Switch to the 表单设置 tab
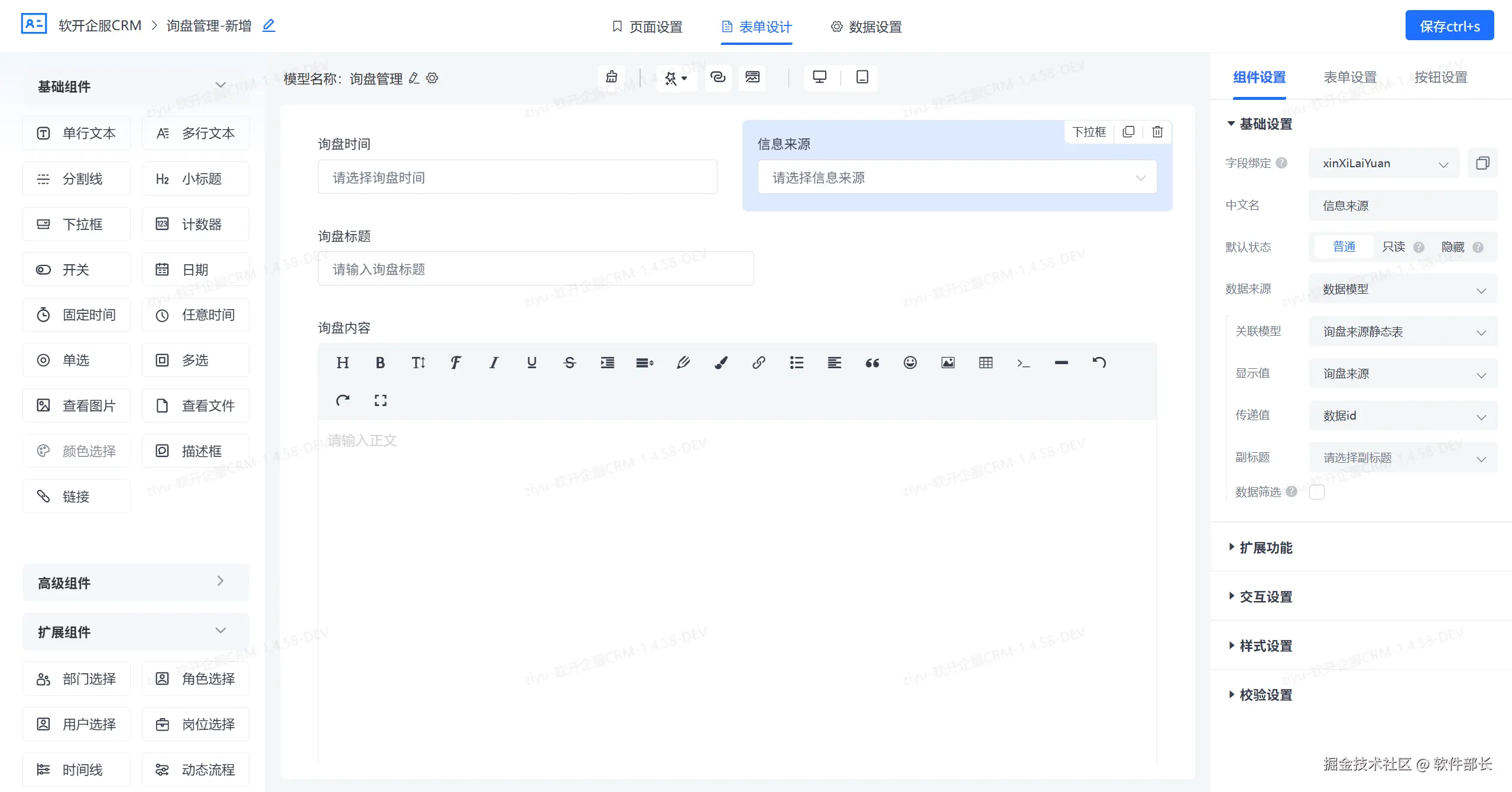 [x=1350, y=77]
